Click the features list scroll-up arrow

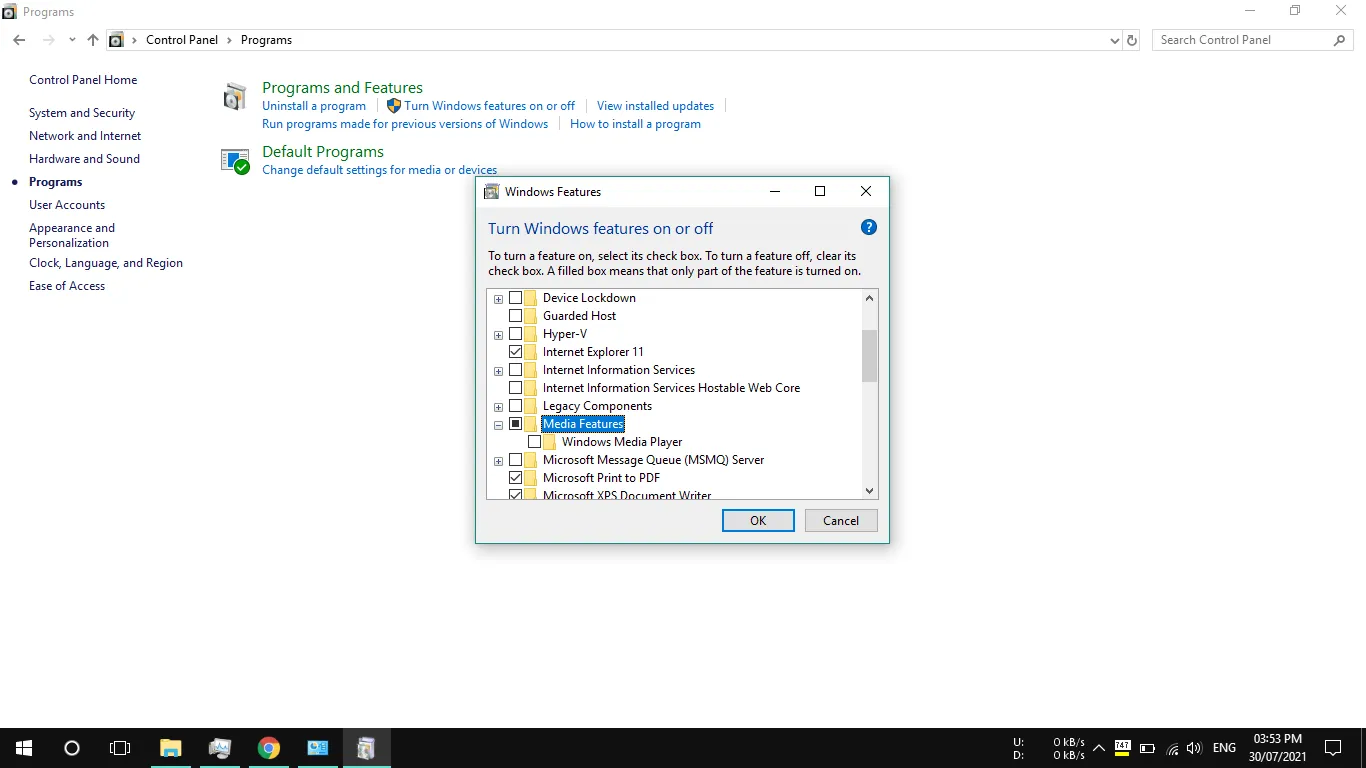869,298
